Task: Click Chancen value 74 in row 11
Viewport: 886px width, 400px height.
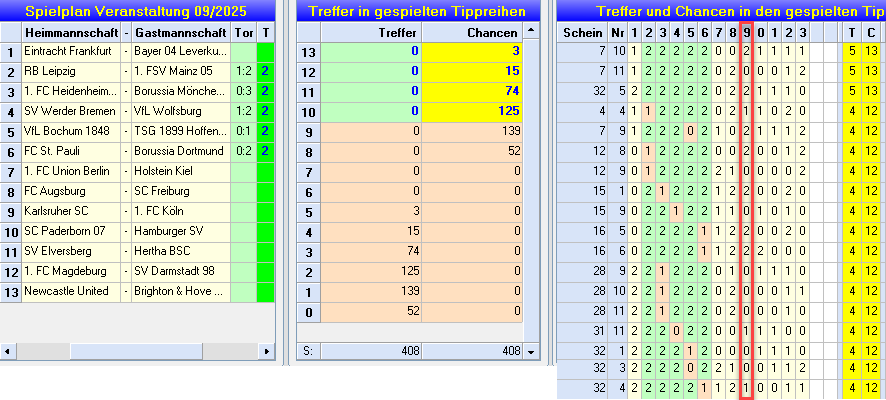Action: tap(472, 92)
